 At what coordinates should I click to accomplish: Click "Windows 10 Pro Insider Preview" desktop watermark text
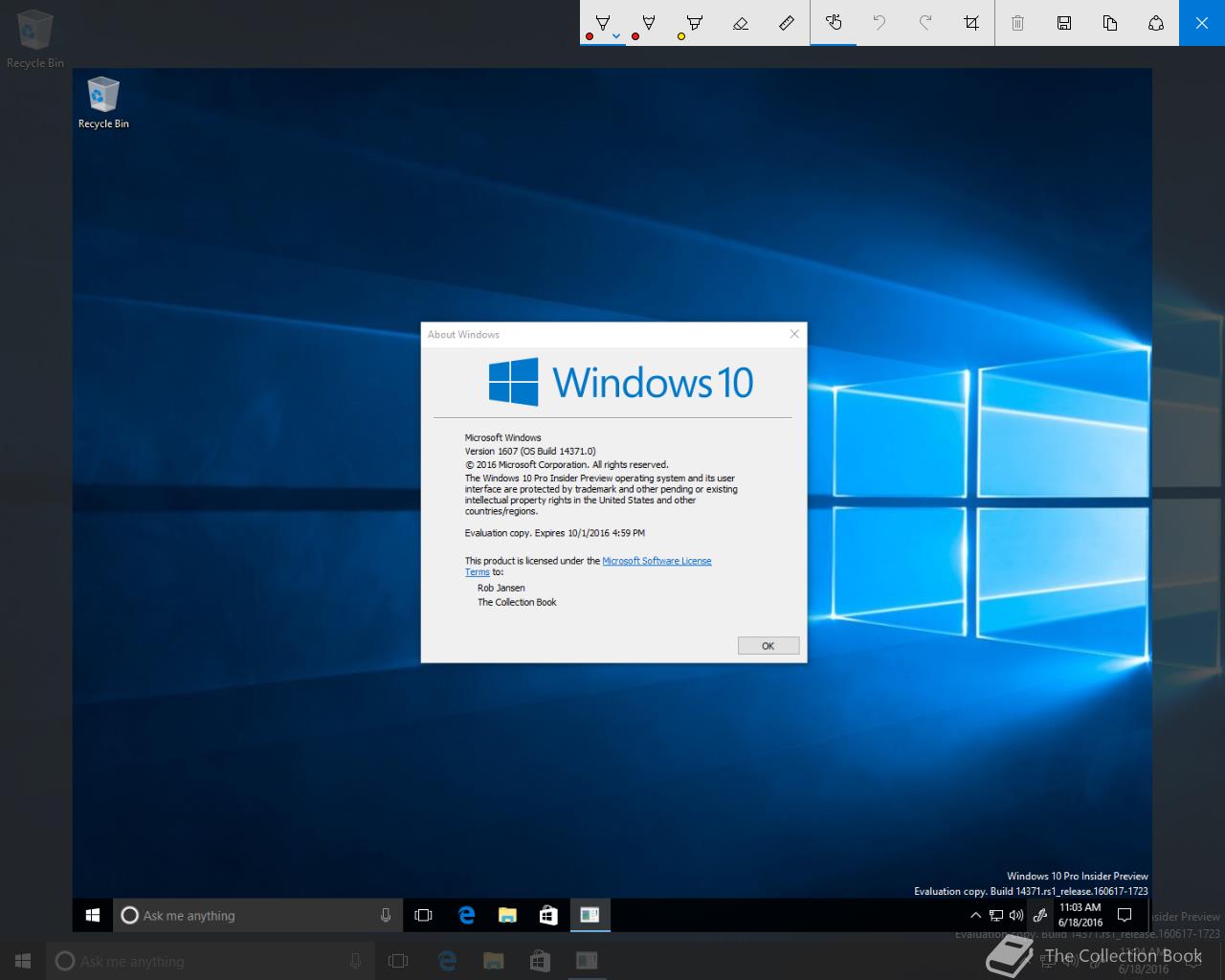pos(1077,876)
